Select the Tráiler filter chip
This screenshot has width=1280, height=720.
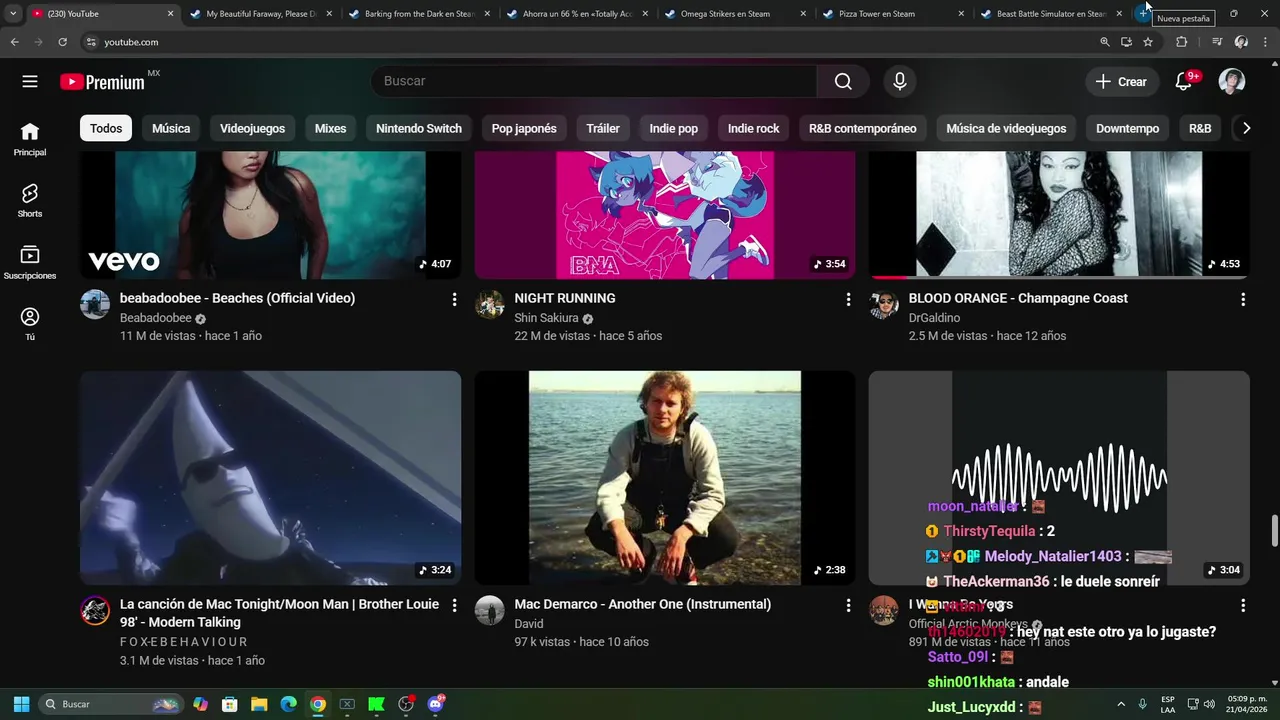pos(603,128)
